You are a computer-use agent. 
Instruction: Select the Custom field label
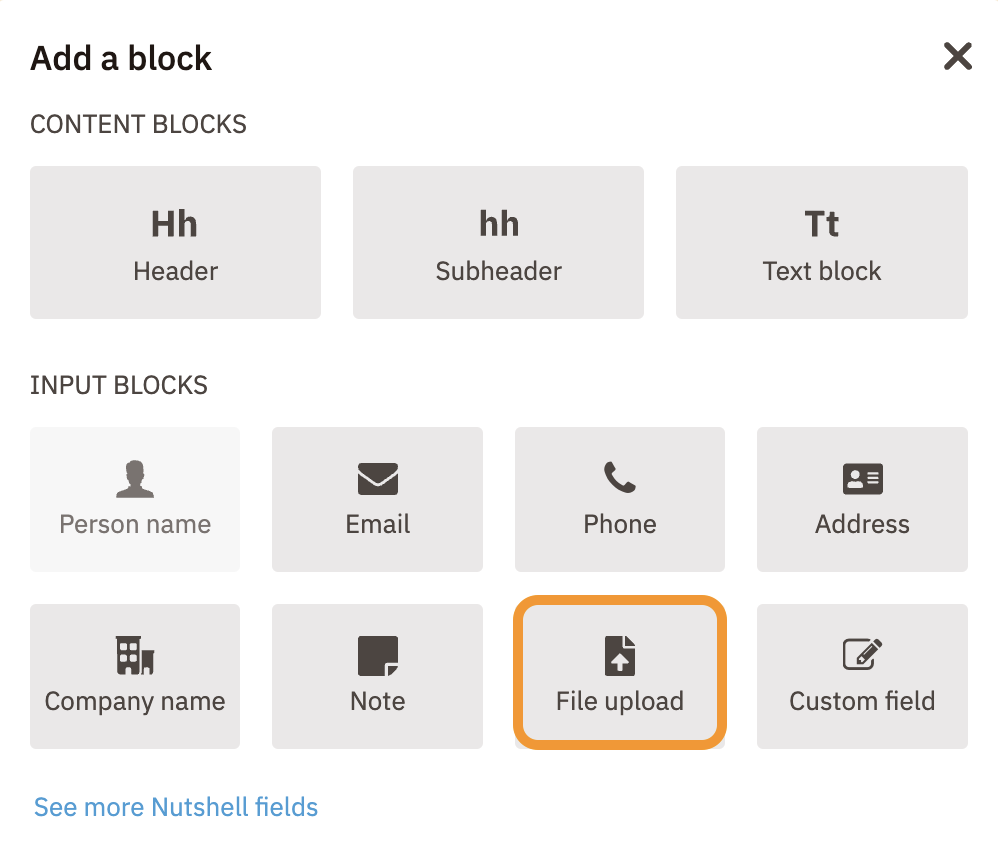[x=862, y=701]
